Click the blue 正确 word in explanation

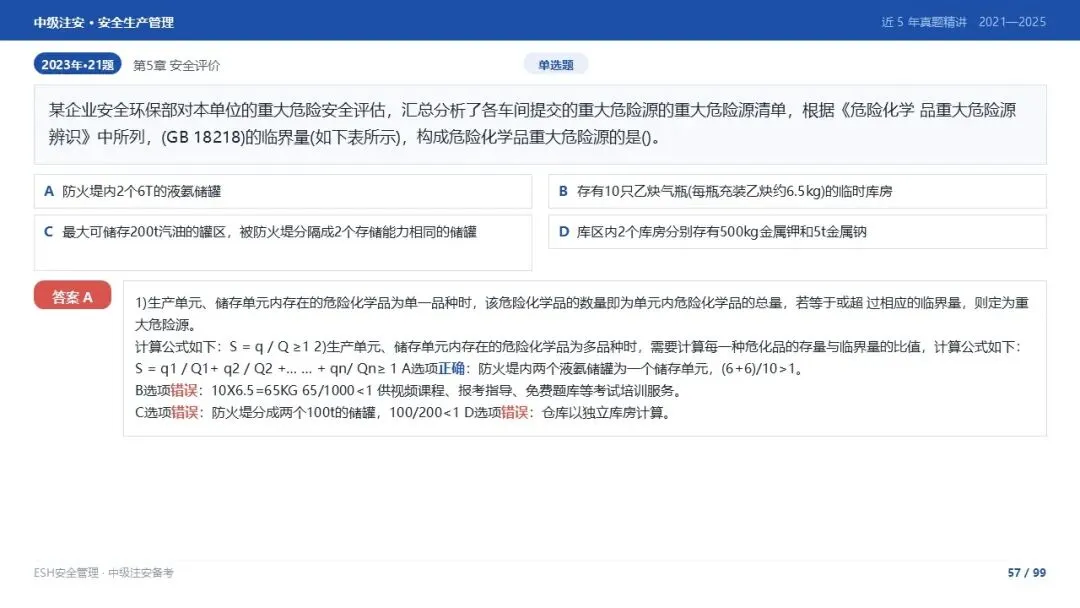451,368
